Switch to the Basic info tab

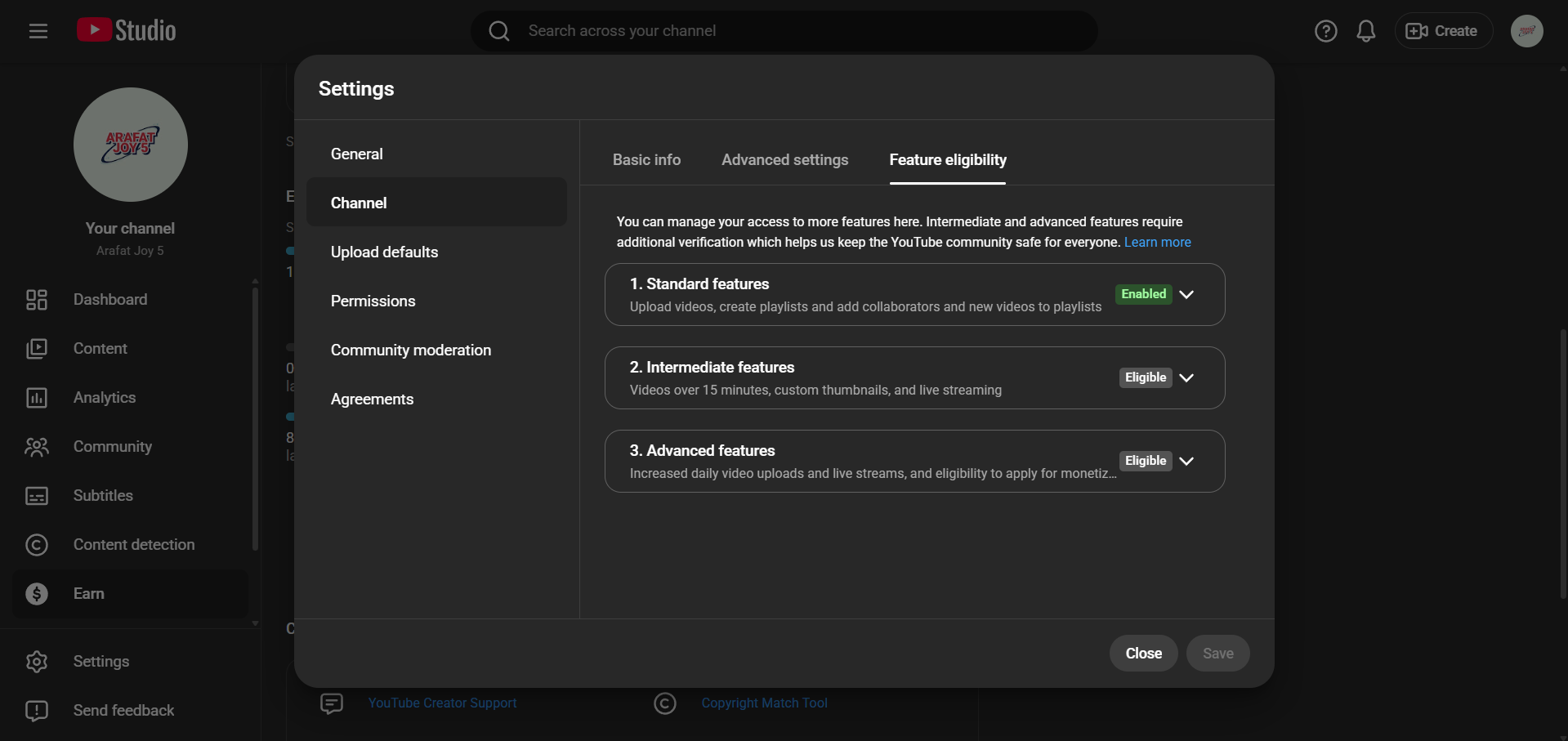click(646, 160)
